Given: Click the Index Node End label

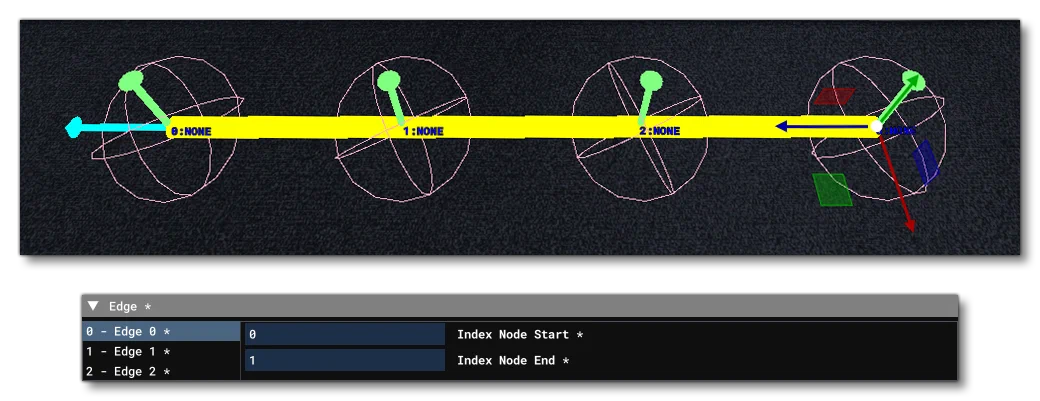Looking at the screenshot, I should tap(513, 361).
